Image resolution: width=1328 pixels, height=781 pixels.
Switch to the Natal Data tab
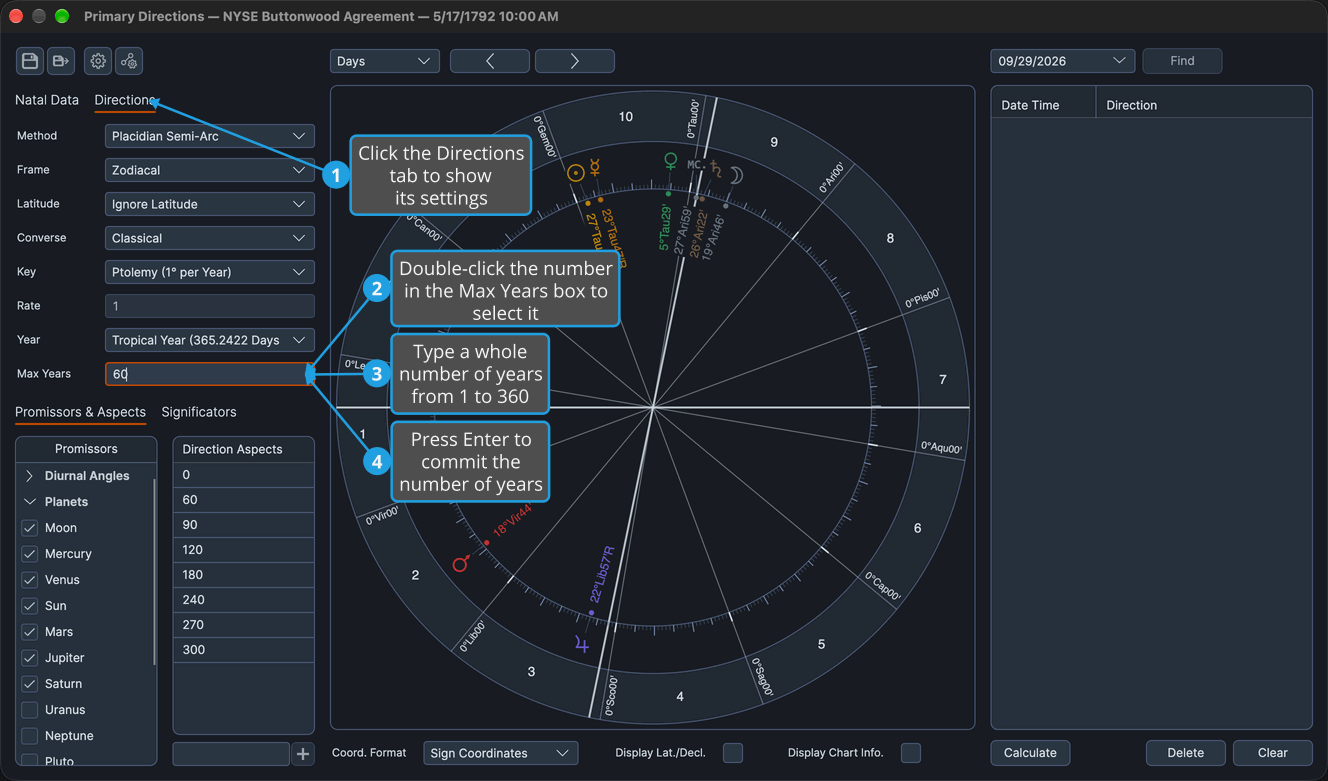[x=47, y=100]
